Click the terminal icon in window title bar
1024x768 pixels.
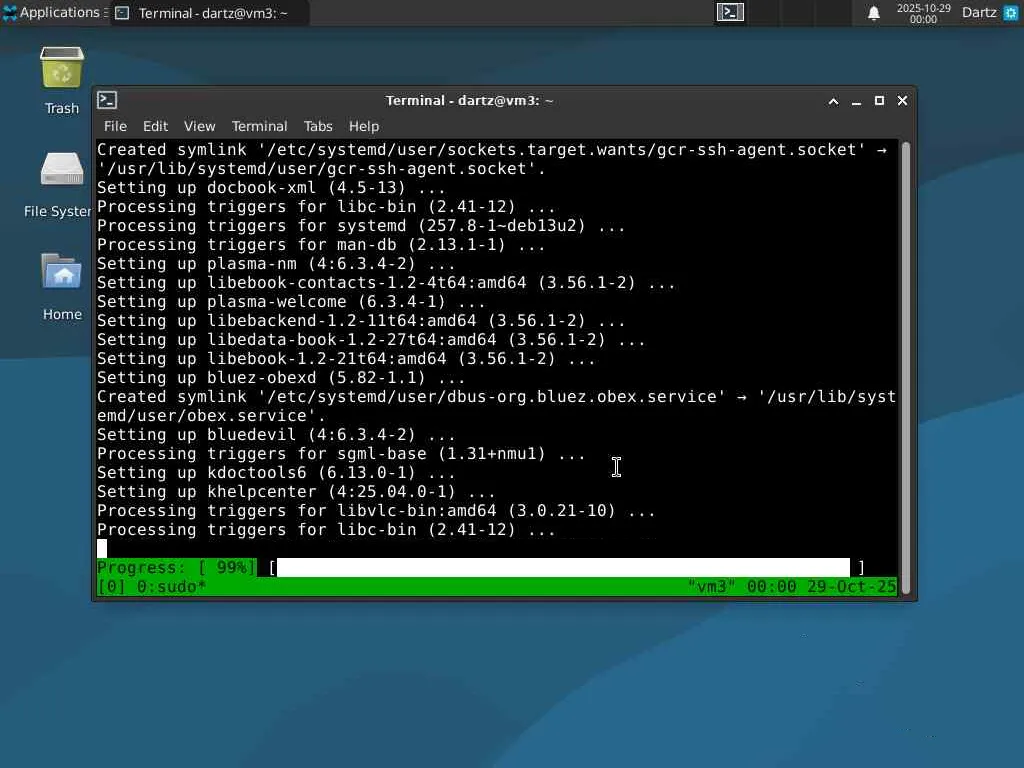point(107,100)
